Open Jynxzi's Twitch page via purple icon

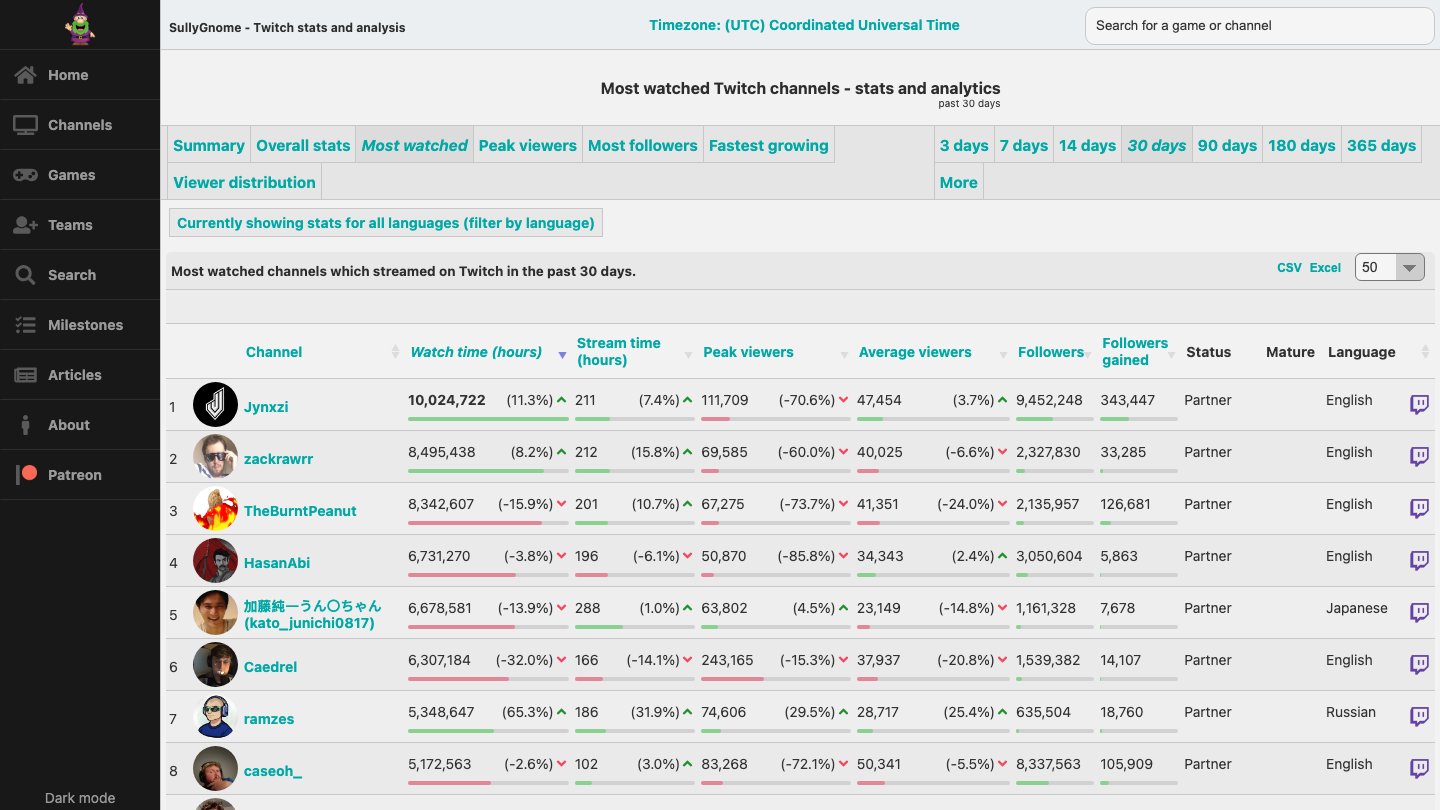(1419, 404)
